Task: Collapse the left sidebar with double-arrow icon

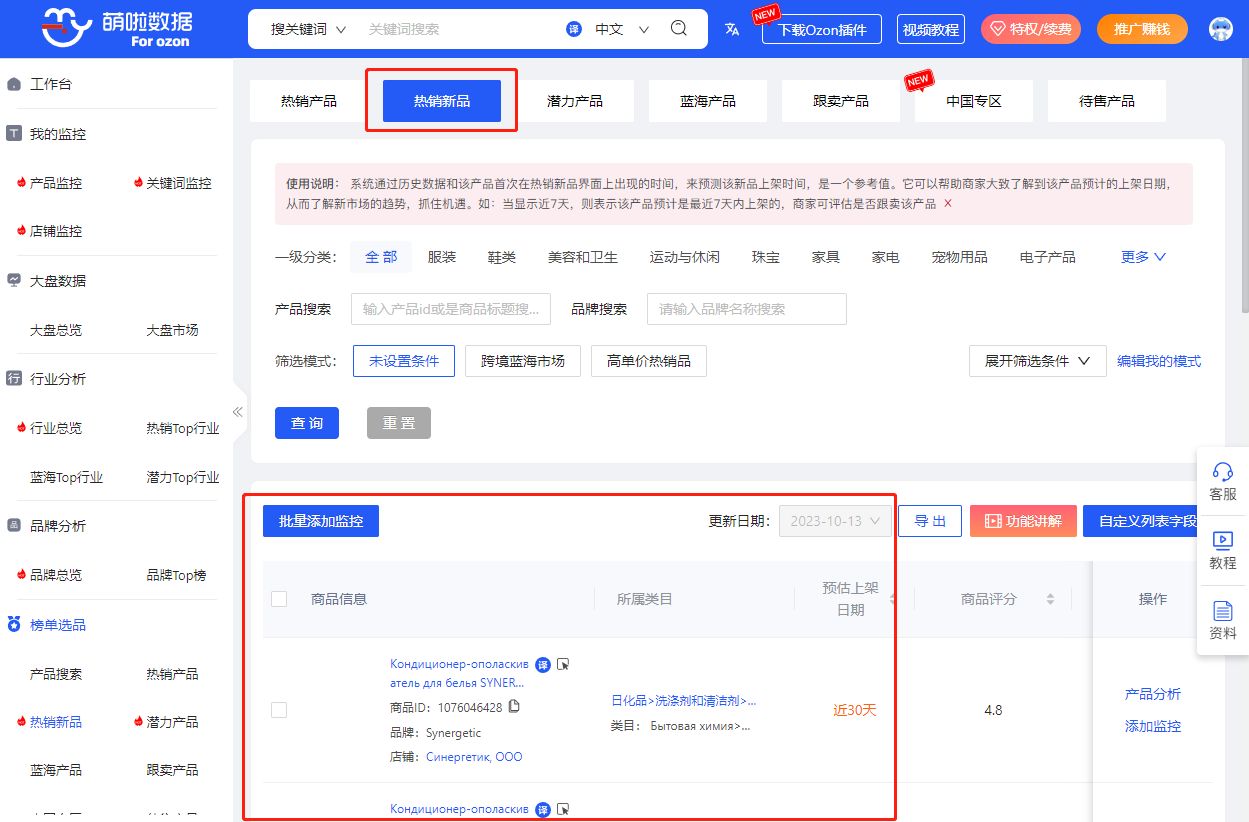Action: tap(238, 411)
